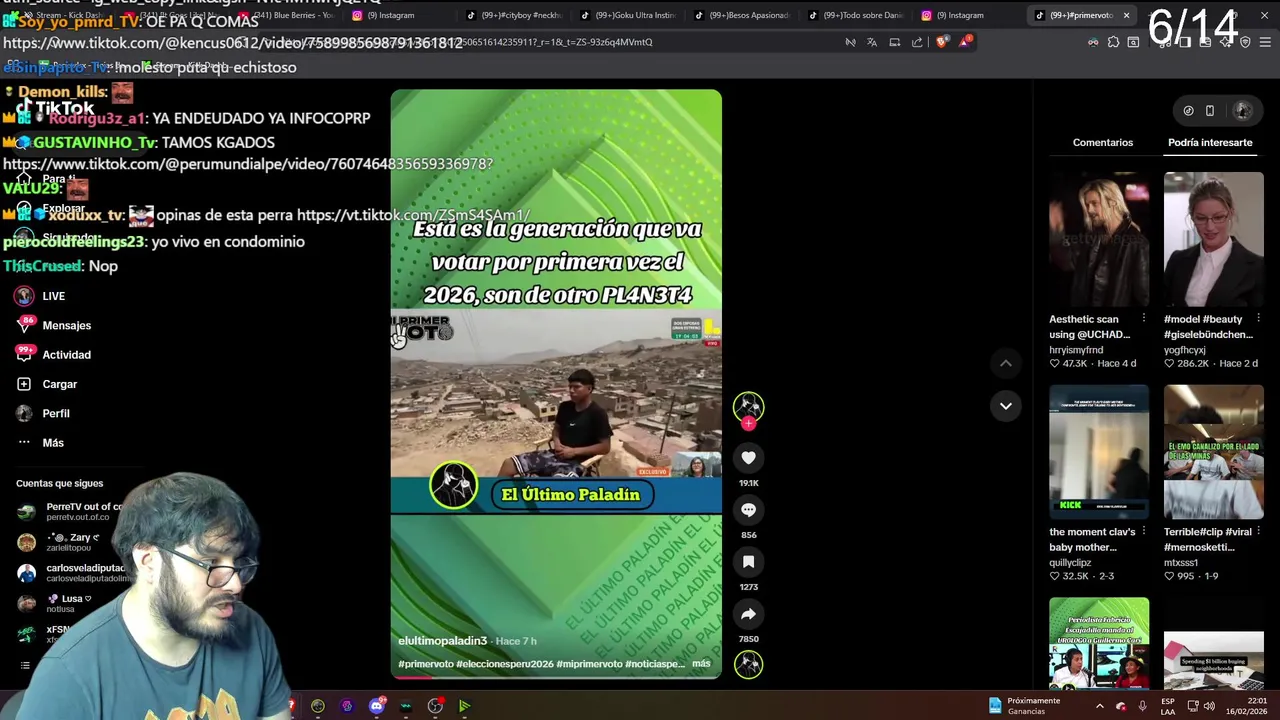The image size is (1280, 720).
Task: Expand the caption with the más link
Action: click(x=701, y=663)
